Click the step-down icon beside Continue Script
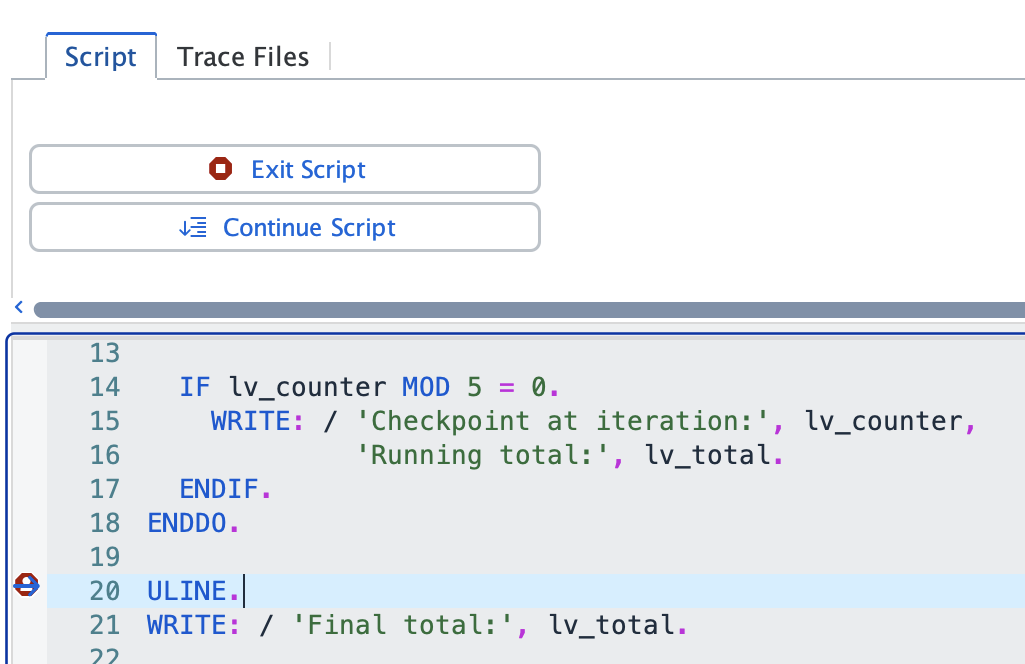The height and width of the screenshot is (664, 1025). pyautogui.click(x=193, y=227)
